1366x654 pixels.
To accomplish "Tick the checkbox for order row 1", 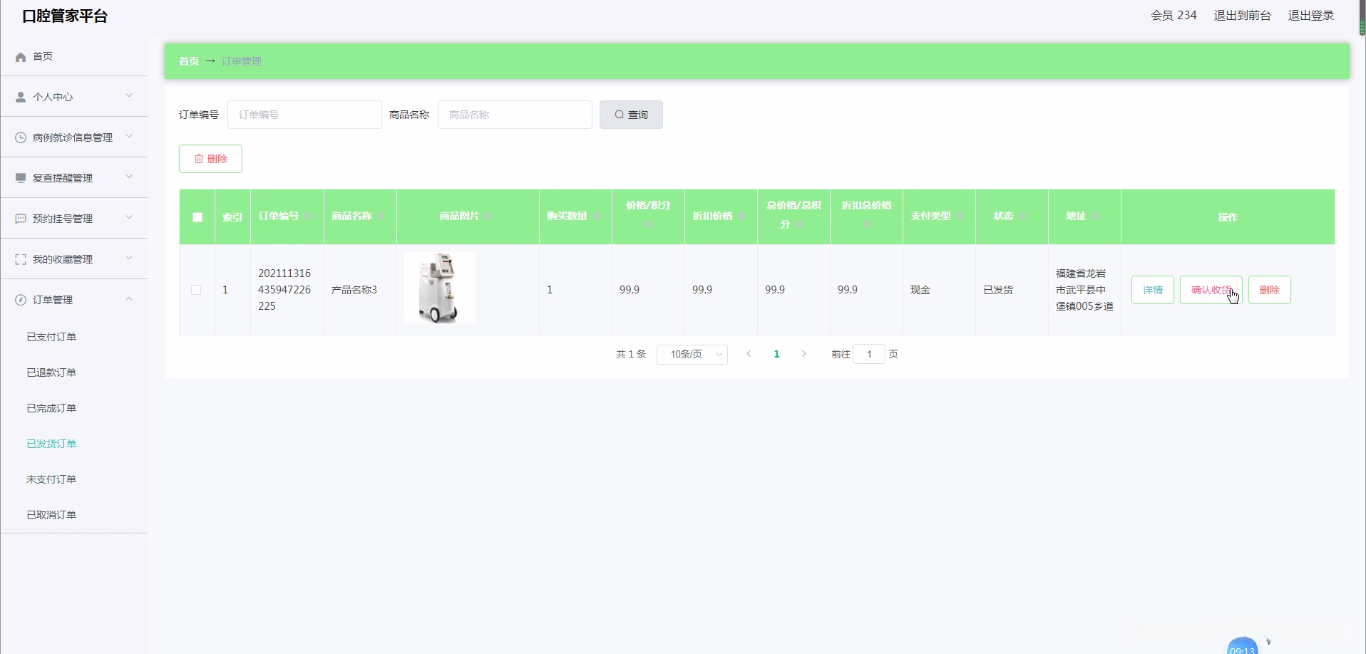I will [x=196, y=290].
